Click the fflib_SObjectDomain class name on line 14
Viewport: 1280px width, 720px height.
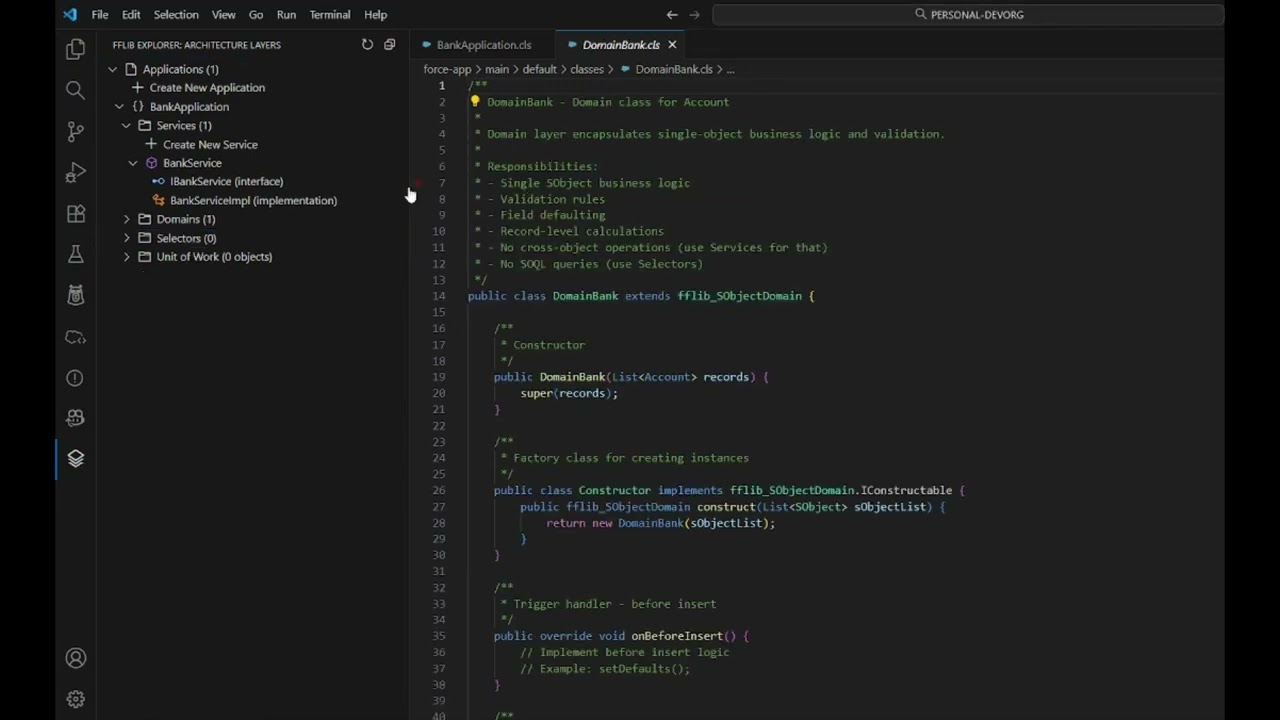click(740, 296)
